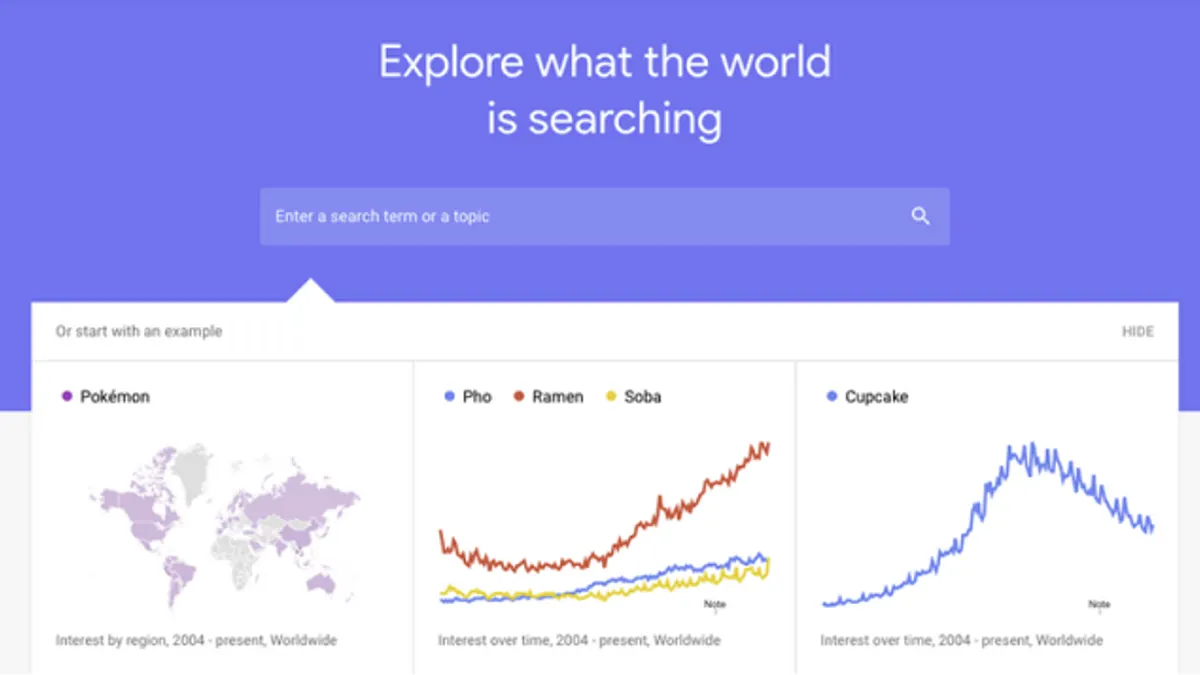Click the Note marker on the Cupcake chart

(1099, 604)
